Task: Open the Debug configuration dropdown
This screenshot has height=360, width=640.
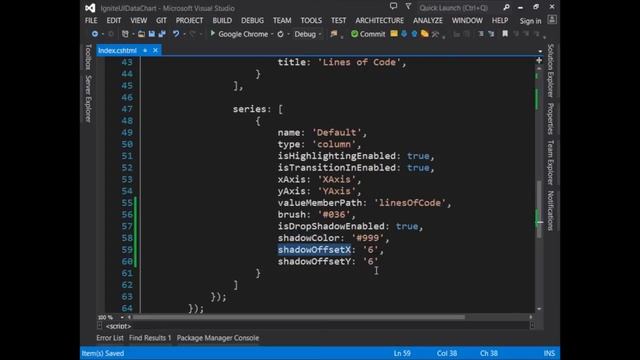Action: (x=320, y=34)
